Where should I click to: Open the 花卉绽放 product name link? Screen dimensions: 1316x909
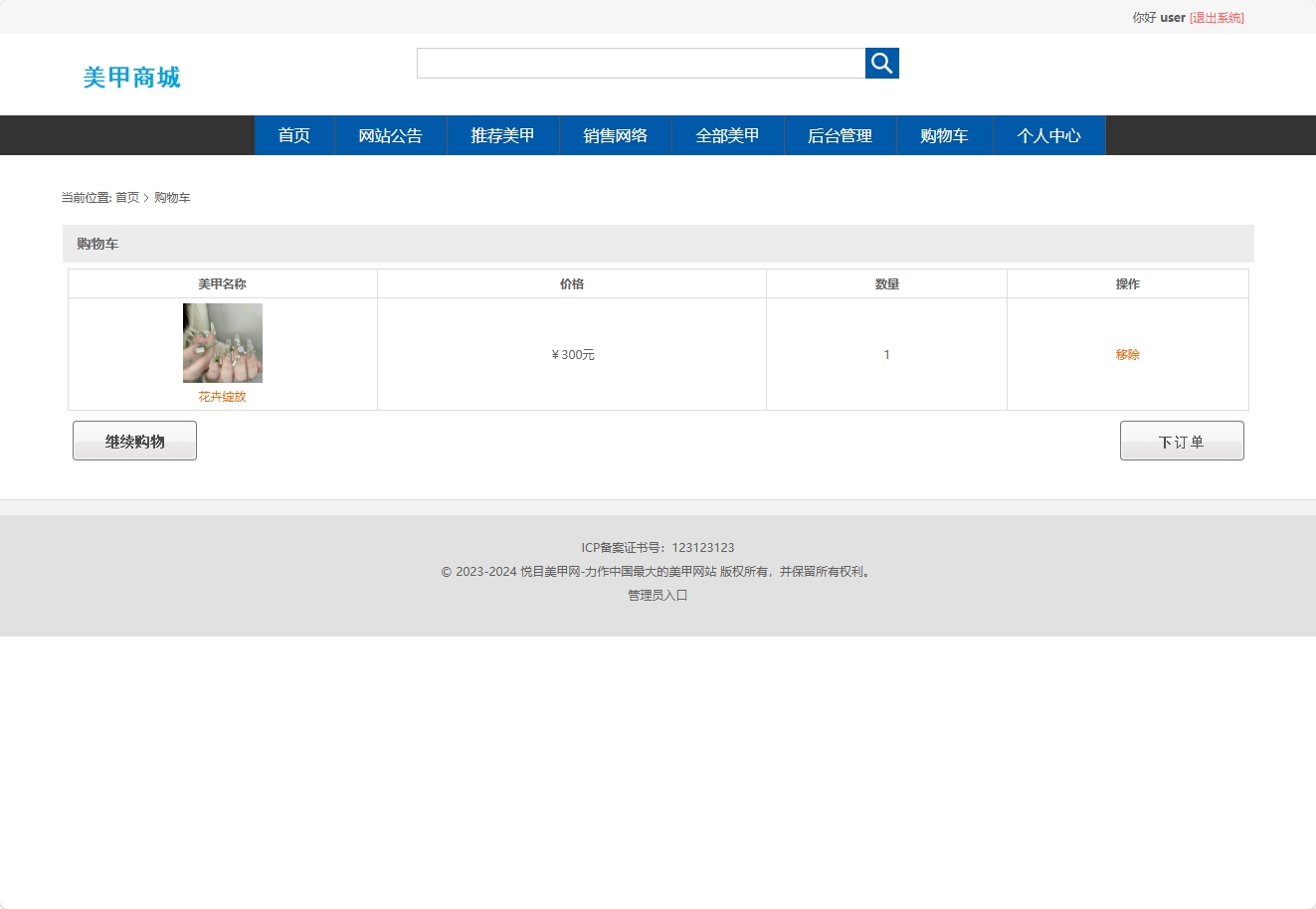click(222, 397)
